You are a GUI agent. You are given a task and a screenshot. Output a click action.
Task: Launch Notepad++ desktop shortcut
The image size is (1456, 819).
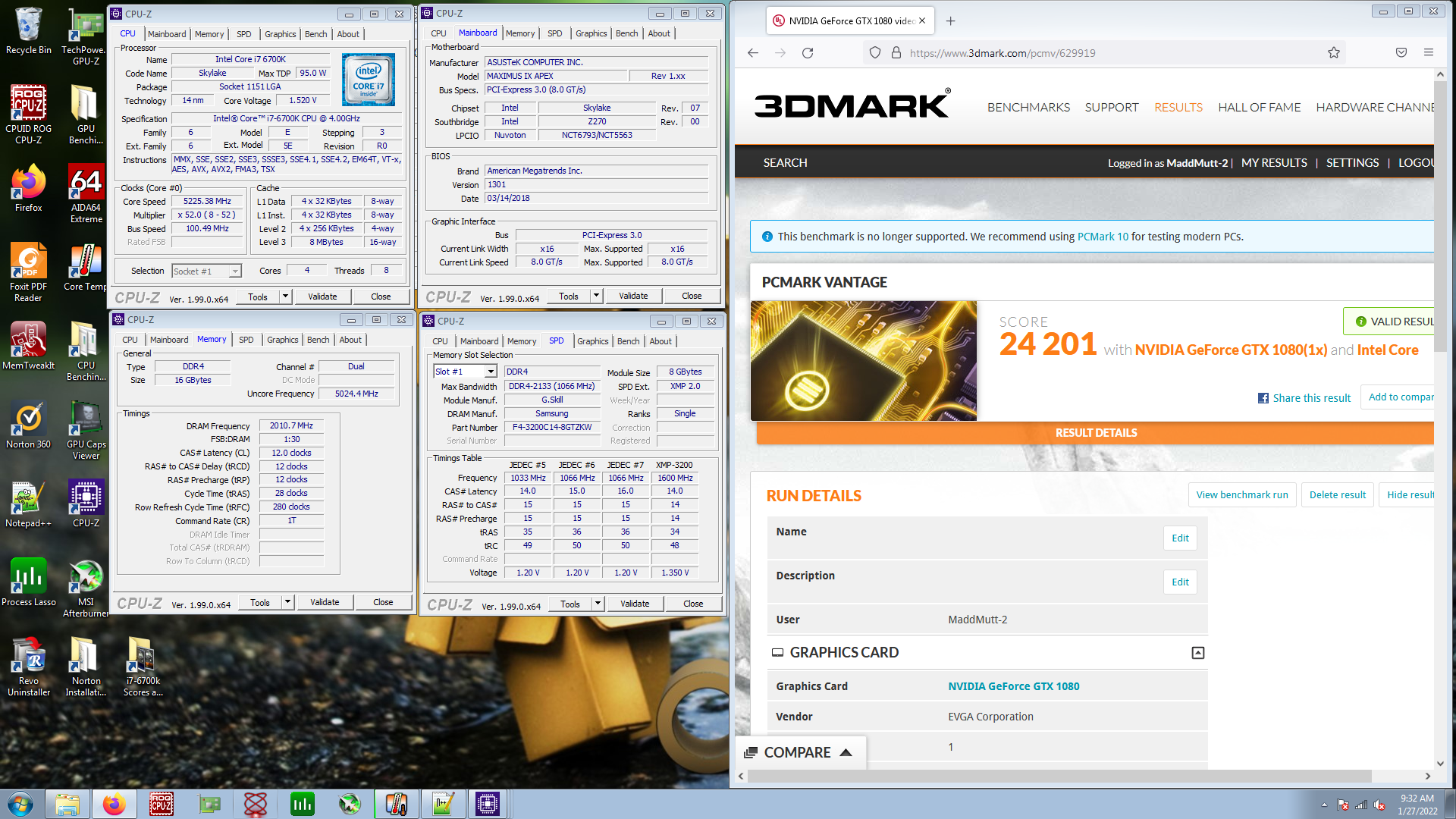point(28,503)
